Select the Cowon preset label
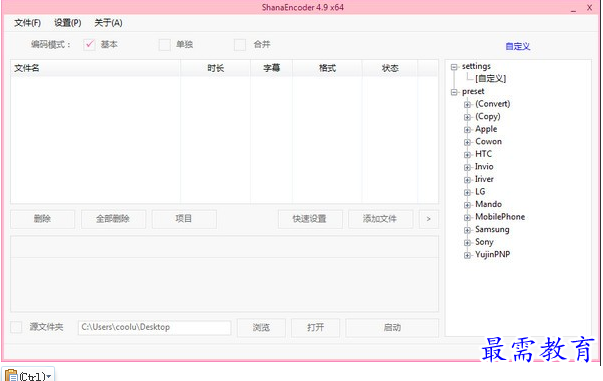Screen dimensions: 603x381 coord(488,141)
